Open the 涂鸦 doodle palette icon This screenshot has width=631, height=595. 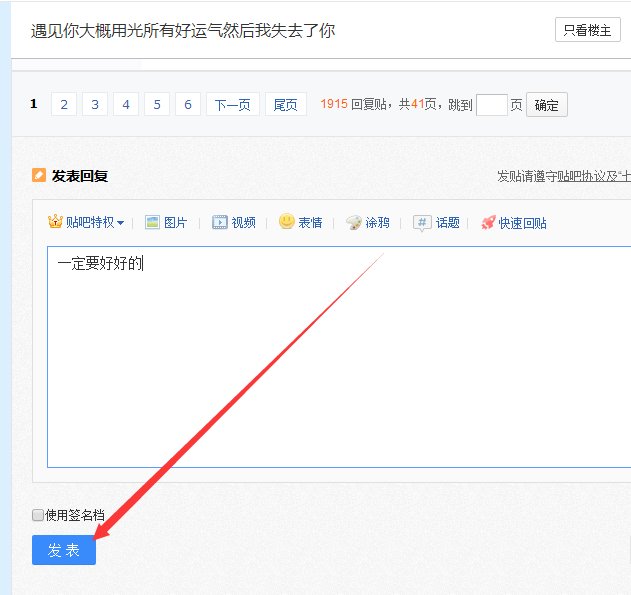click(354, 222)
